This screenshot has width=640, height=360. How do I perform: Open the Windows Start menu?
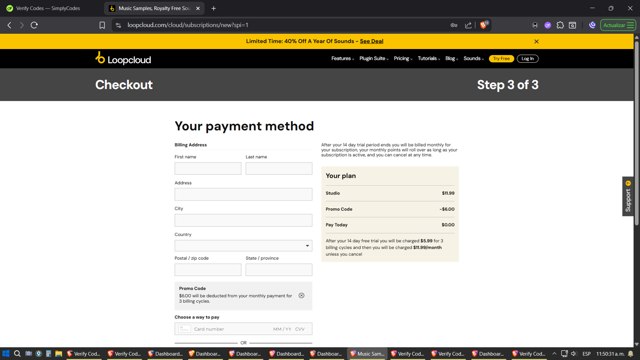(x=6, y=353)
